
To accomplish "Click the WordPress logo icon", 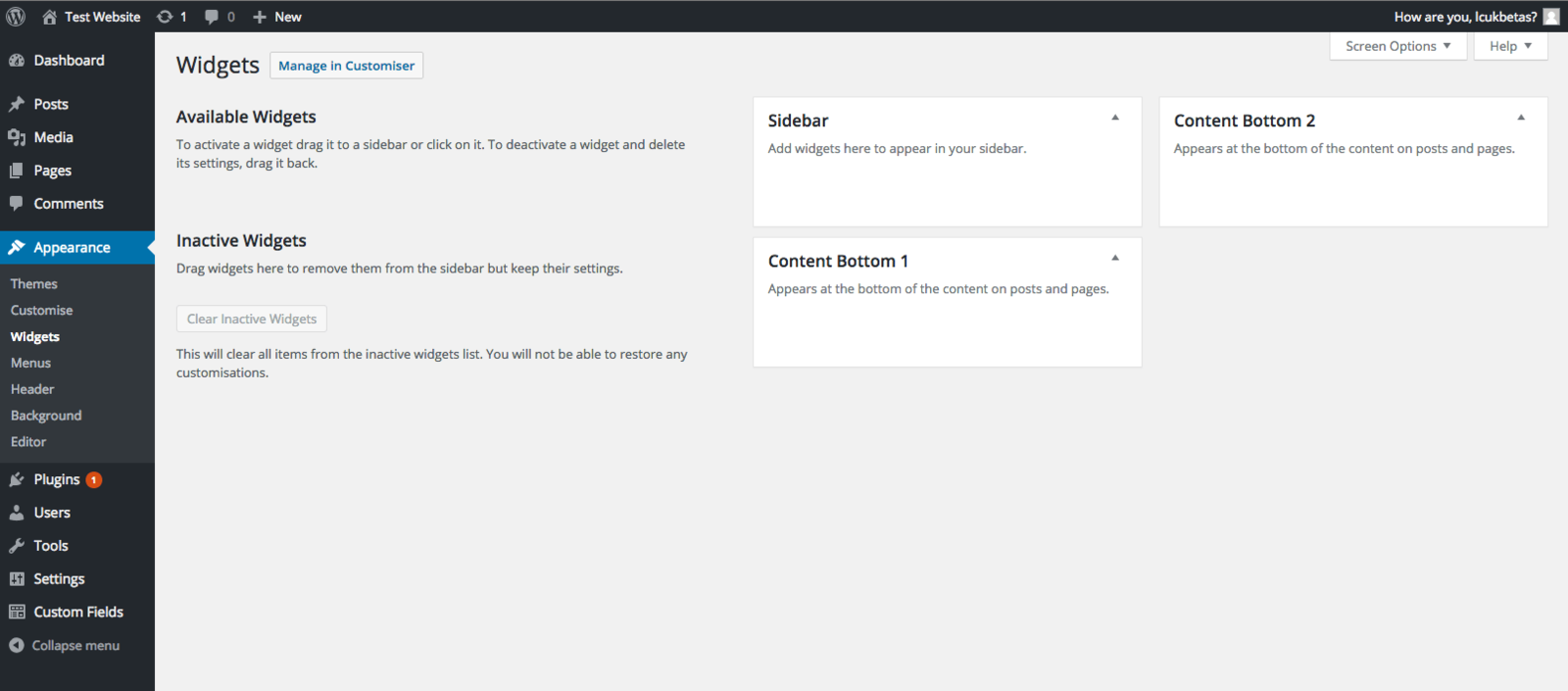I will click(x=16, y=17).
